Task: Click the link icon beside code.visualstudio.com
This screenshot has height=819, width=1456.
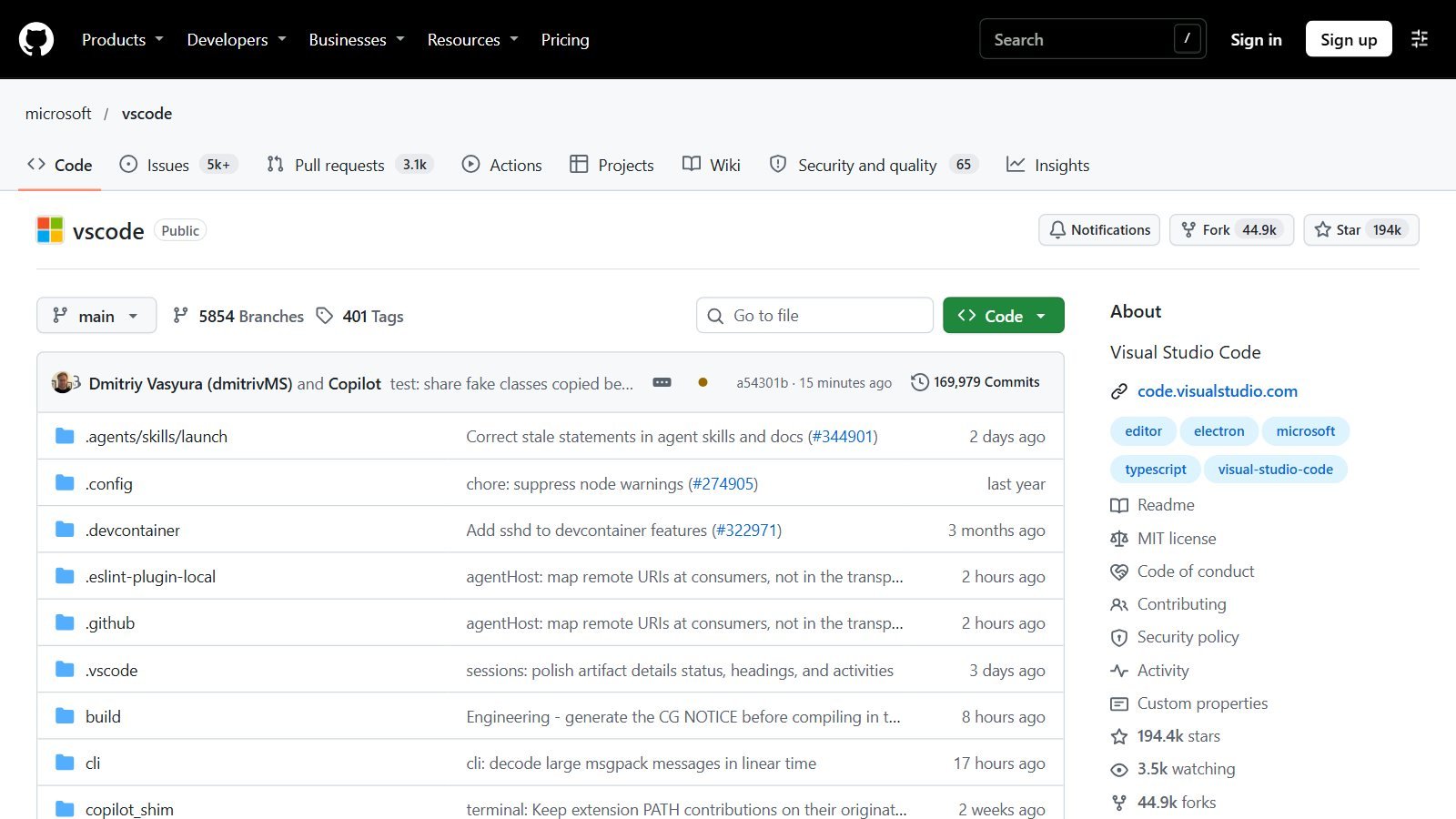Action: [1119, 391]
